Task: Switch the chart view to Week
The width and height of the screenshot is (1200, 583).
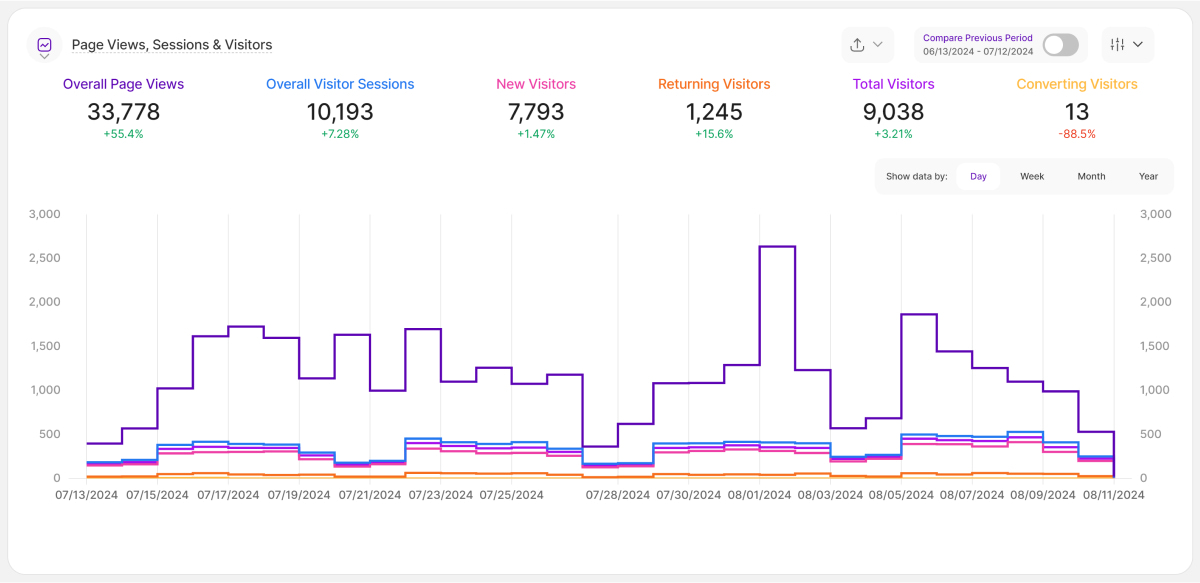Action: [1032, 176]
